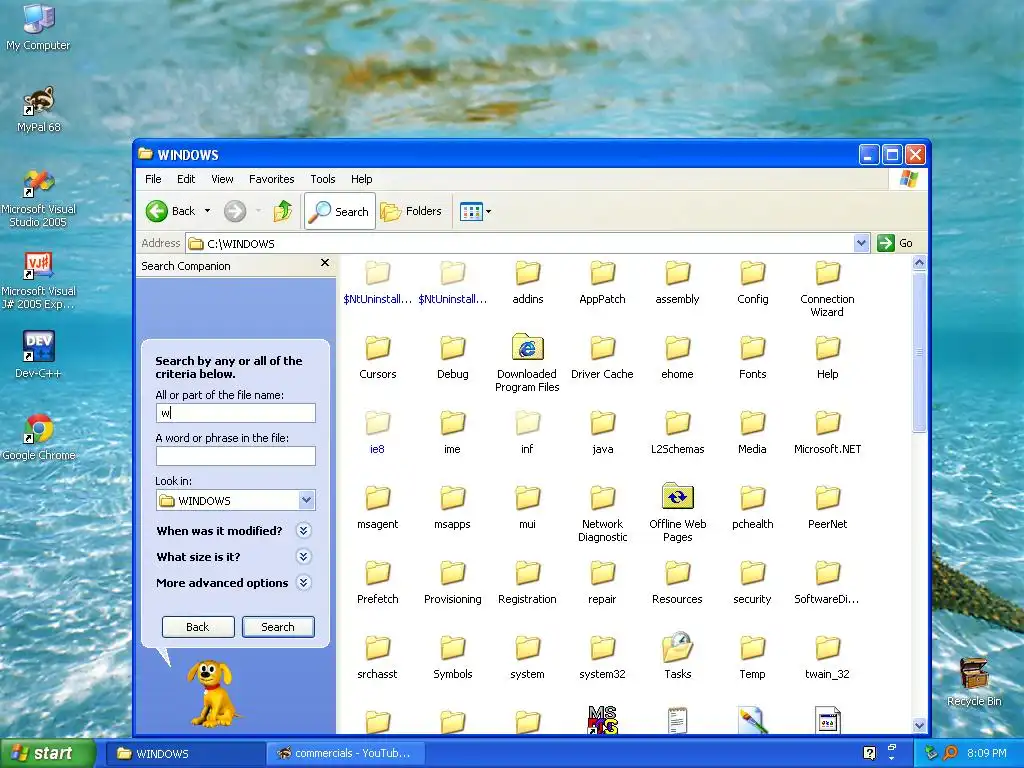
Task: Select the ie8 folder
Action: [x=377, y=432]
